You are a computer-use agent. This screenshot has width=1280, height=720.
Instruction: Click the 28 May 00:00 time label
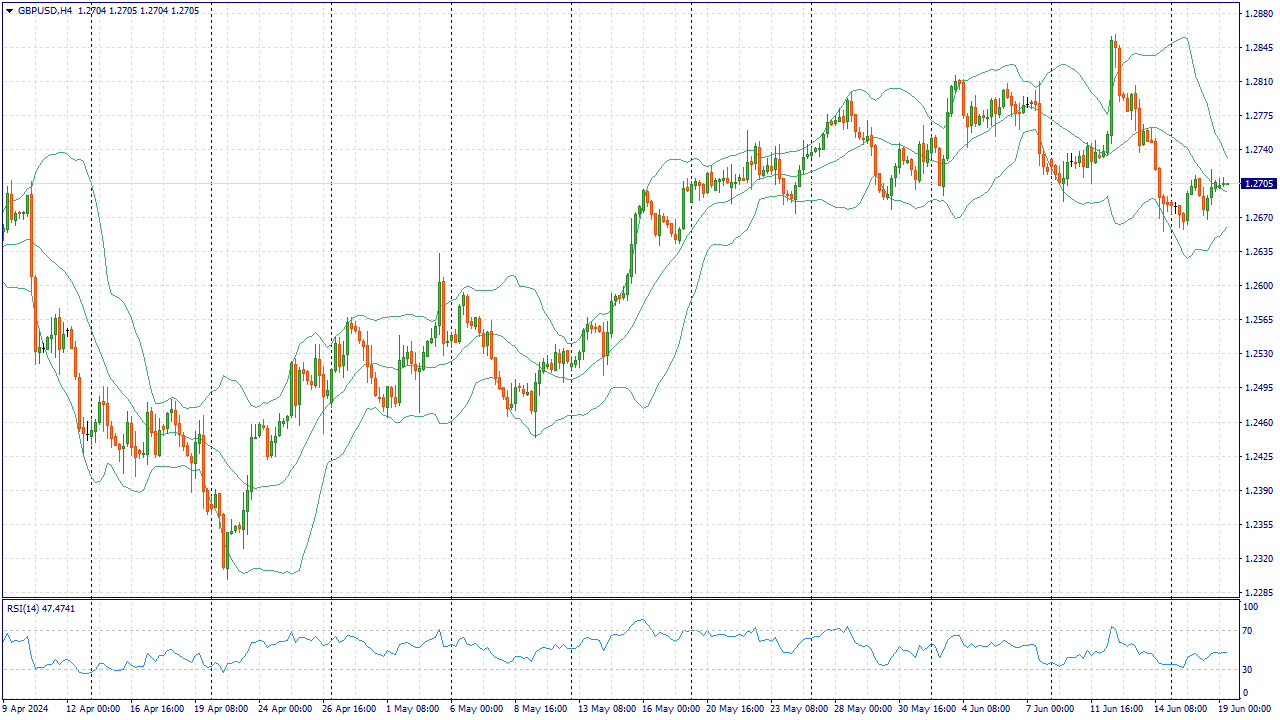862,708
